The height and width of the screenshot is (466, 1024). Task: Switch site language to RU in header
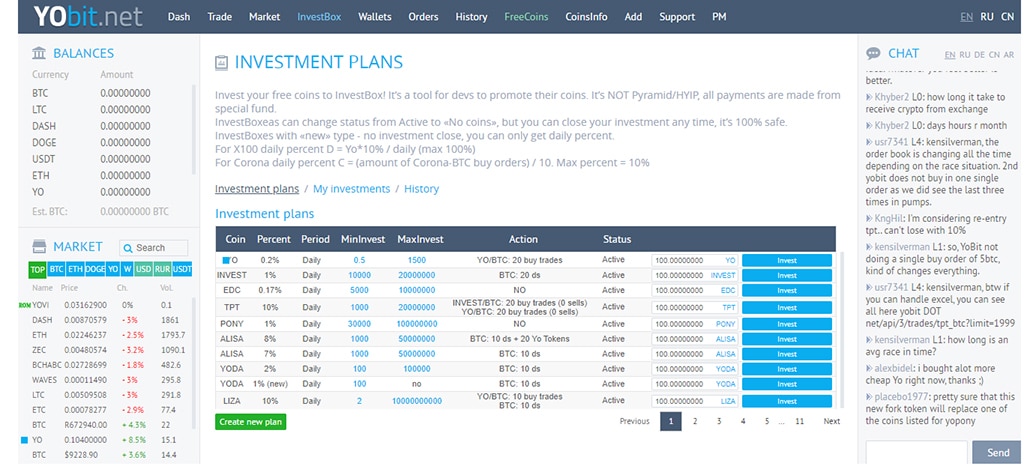[987, 17]
